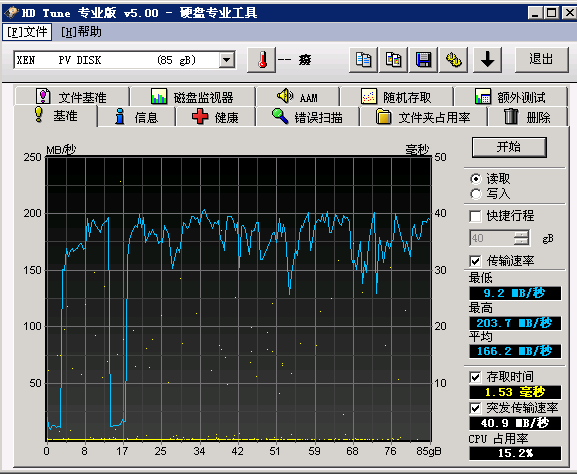
Task: Toggle the 存取时间 access time checkbox
Action: coord(475,377)
